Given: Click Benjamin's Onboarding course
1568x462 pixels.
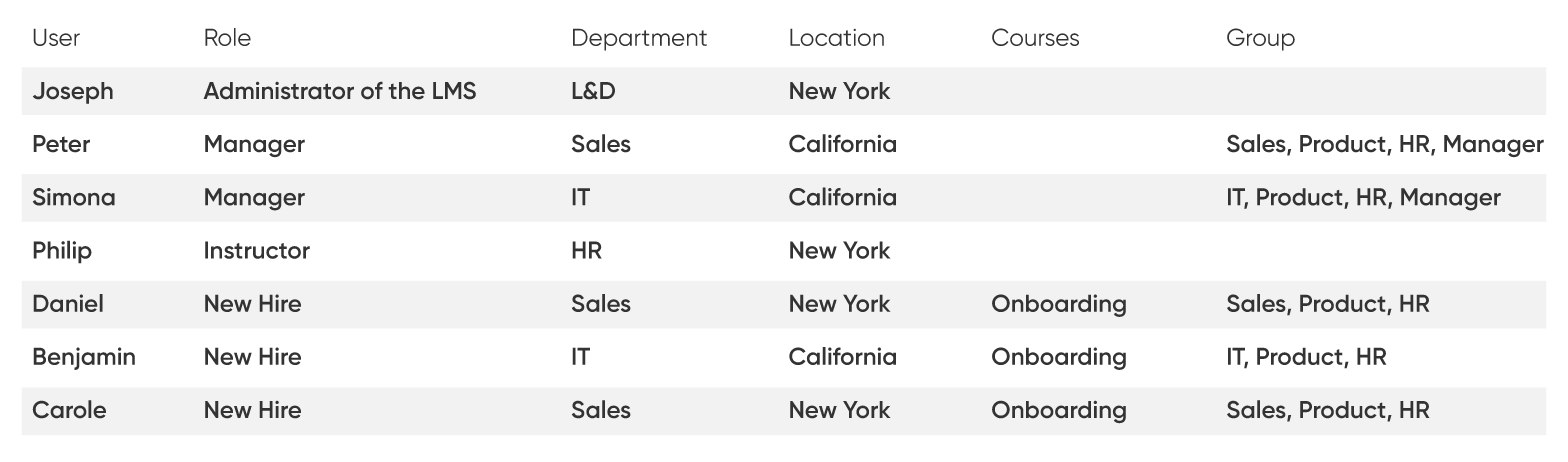Looking at the screenshot, I should pos(1058,357).
